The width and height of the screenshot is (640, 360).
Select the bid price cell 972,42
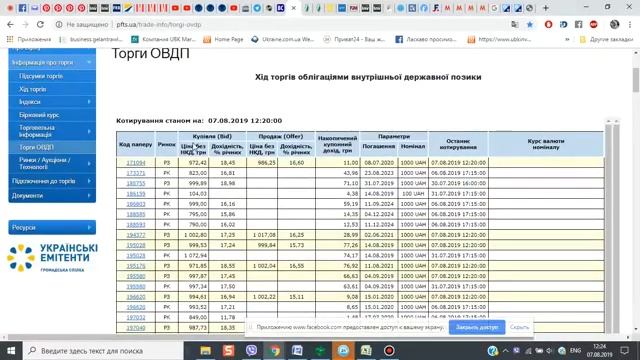point(193,162)
